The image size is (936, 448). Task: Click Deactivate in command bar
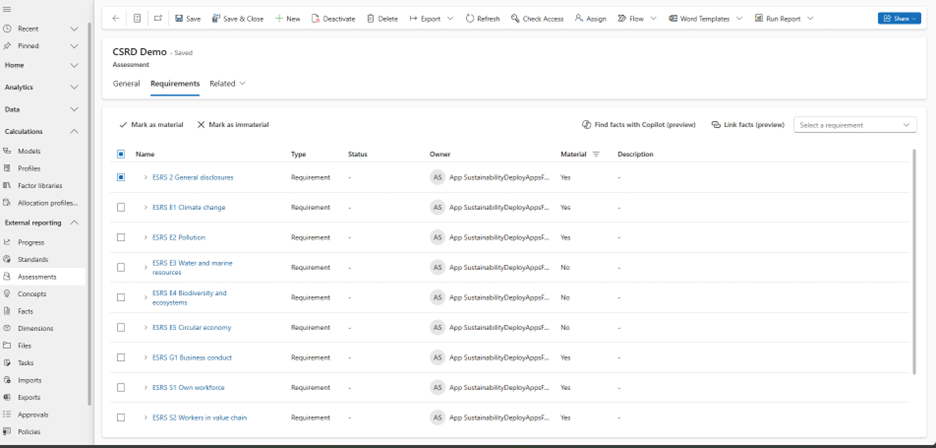[x=333, y=19]
